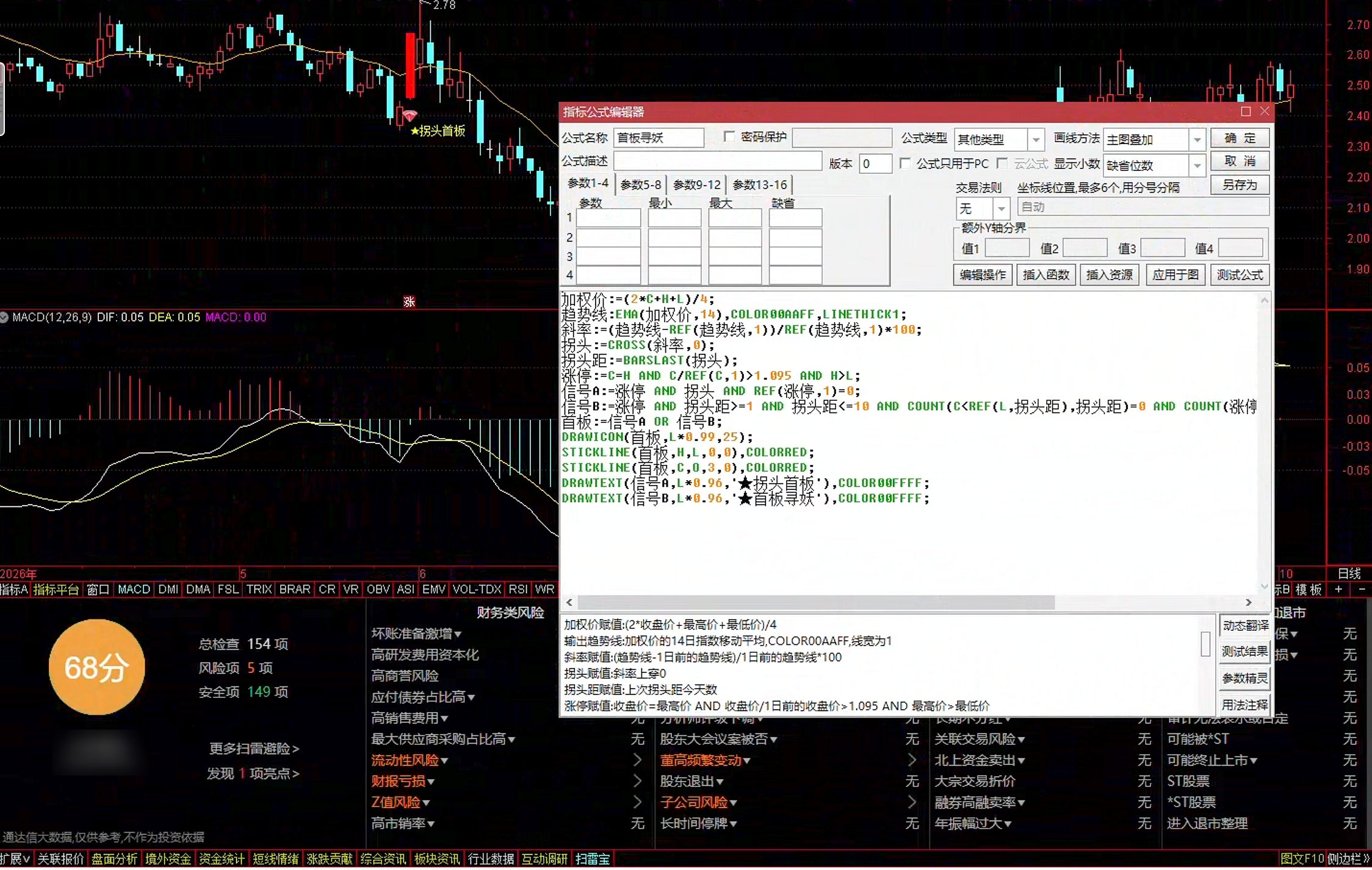Viewport: 1372px width, 870px height.
Task: Tick the 公式只用于PC checkbox
Action: [905, 164]
